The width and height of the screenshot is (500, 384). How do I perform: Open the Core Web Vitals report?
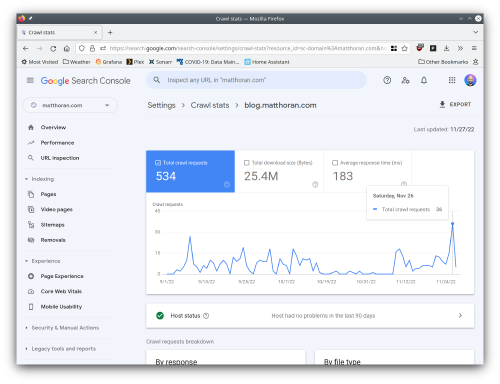(x=61, y=291)
